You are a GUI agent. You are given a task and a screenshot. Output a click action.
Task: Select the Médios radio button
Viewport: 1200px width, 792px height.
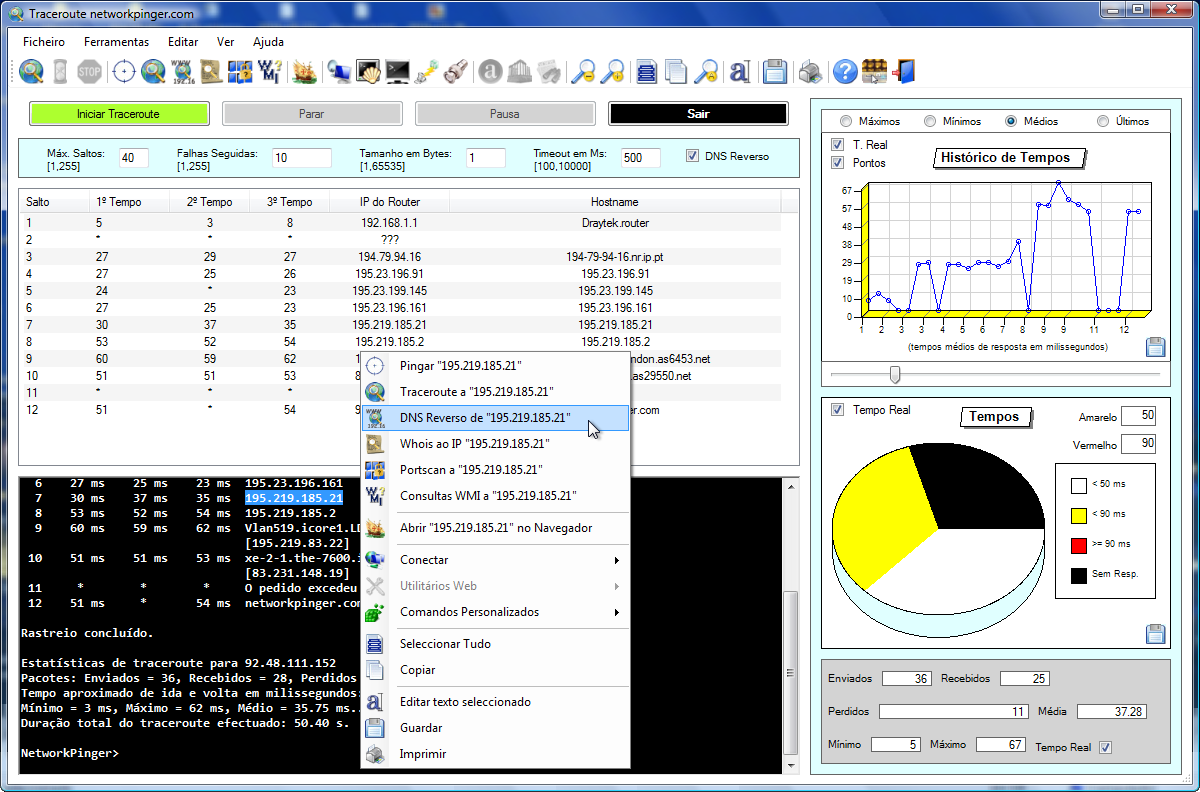pyautogui.click(x=1011, y=121)
